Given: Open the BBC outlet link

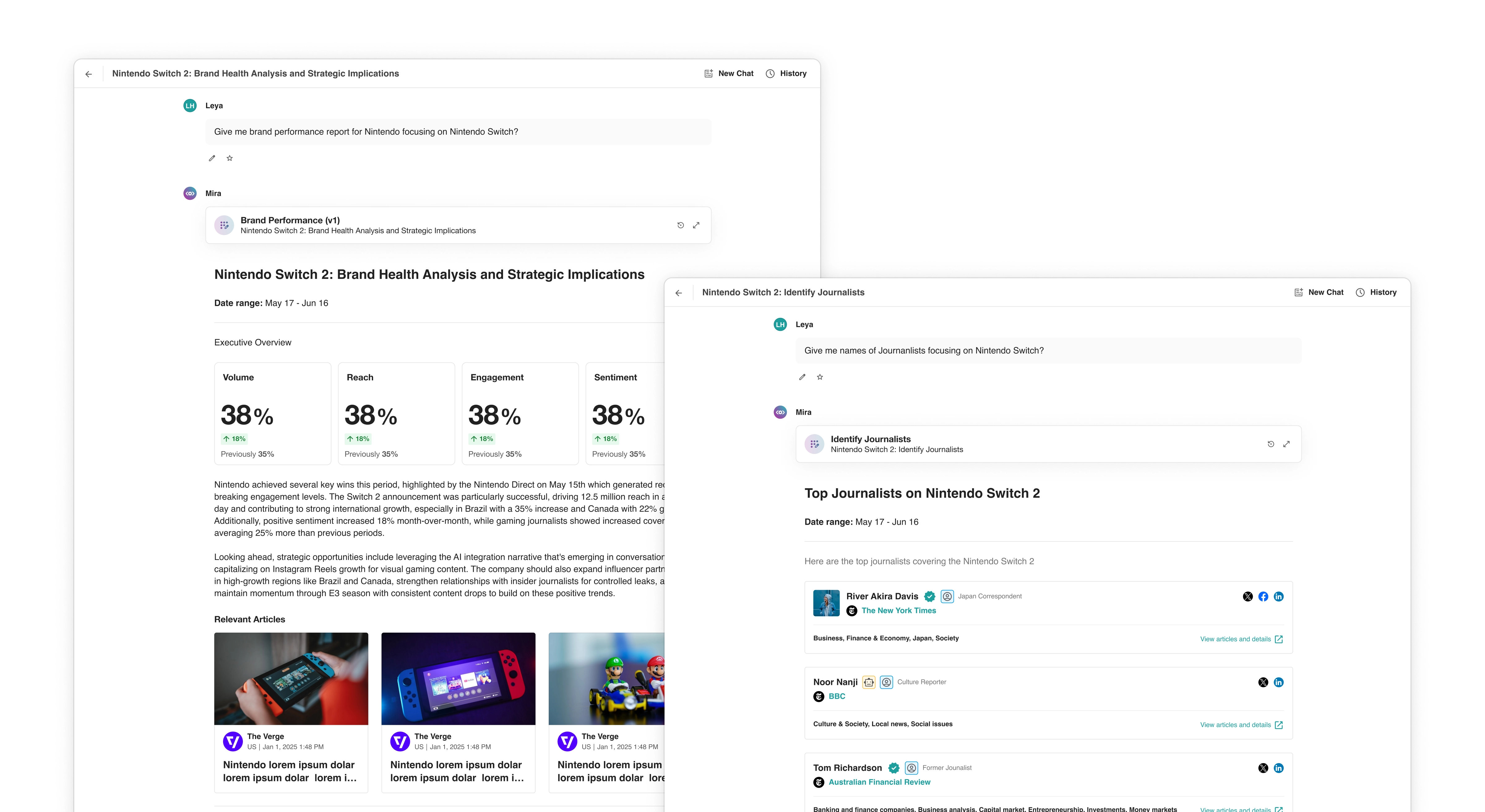Looking at the screenshot, I should pyautogui.click(x=837, y=696).
